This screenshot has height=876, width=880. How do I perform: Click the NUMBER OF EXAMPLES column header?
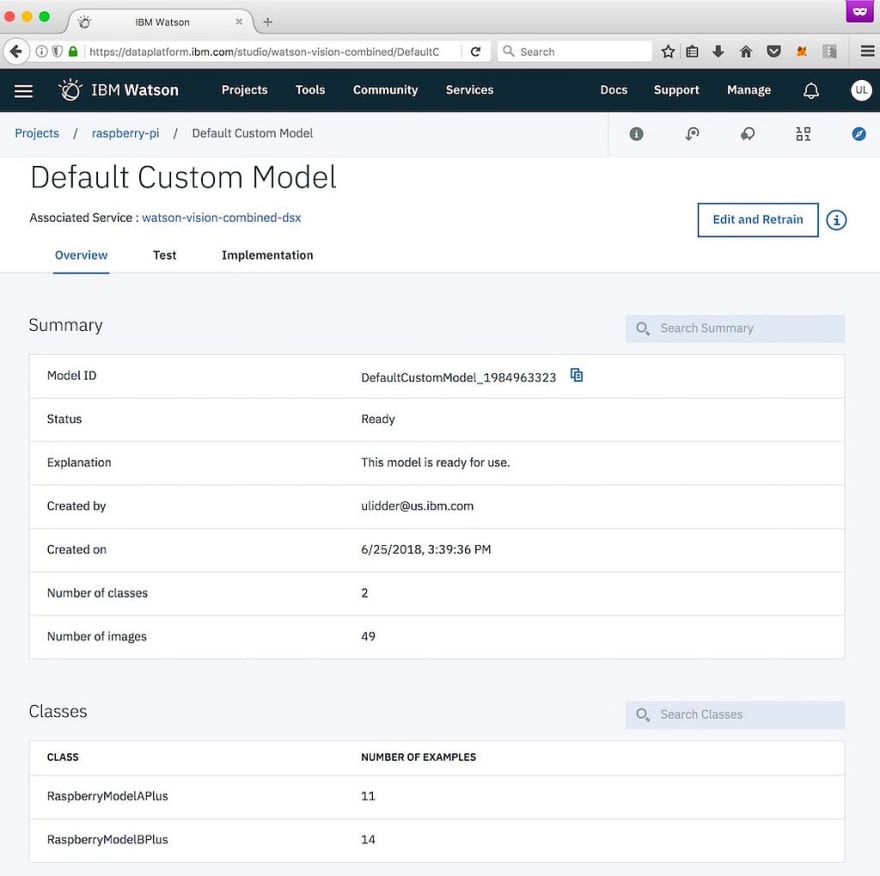pos(418,757)
